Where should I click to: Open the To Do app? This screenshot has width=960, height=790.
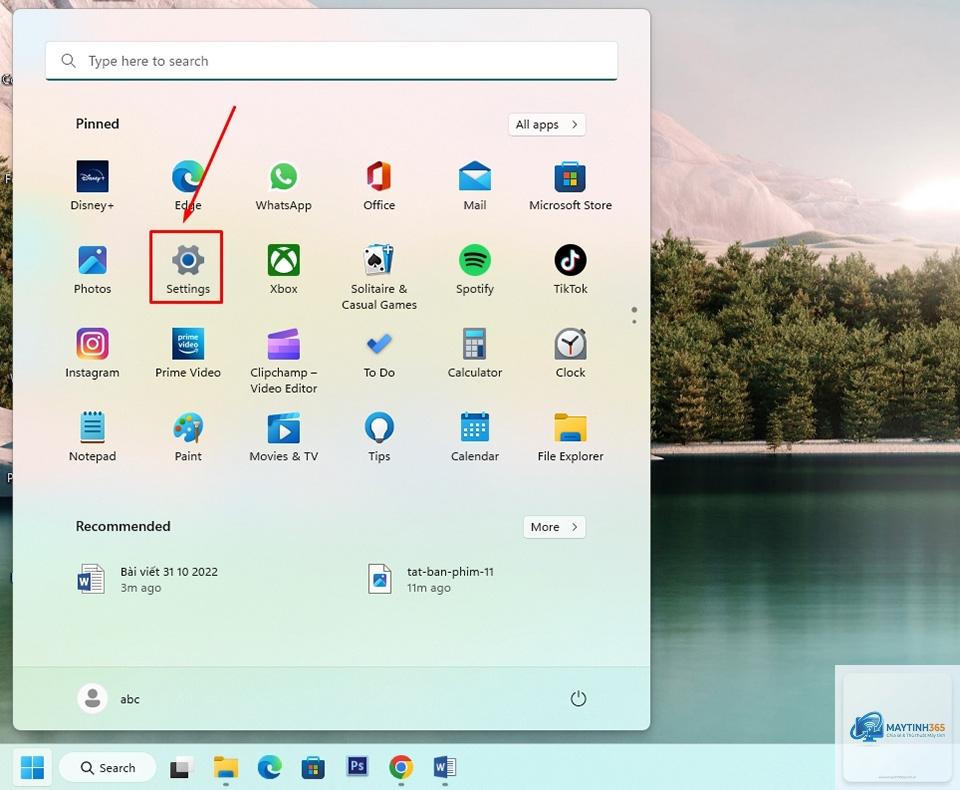click(x=379, y=353)
